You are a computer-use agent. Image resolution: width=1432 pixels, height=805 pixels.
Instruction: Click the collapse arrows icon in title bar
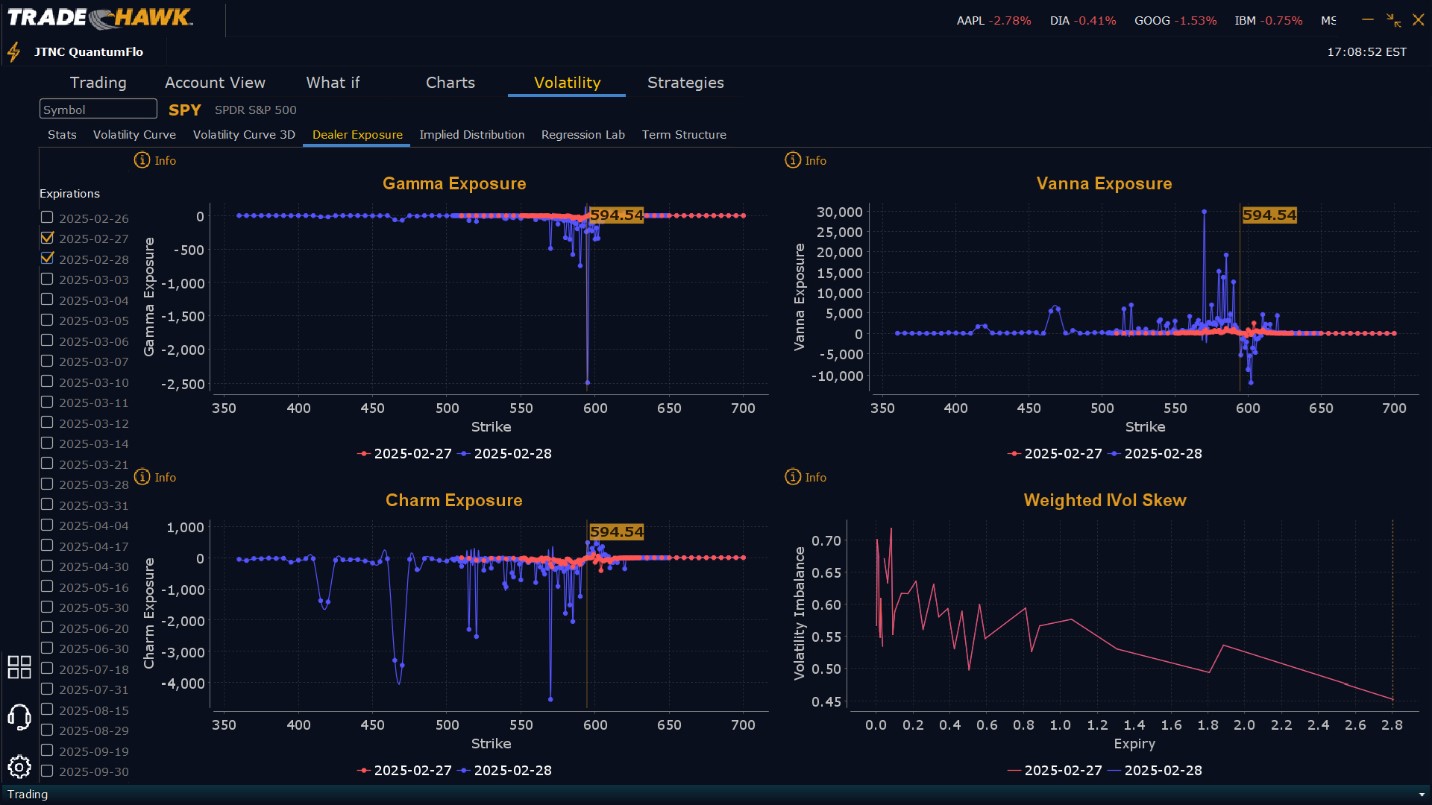pos(1394,20)
